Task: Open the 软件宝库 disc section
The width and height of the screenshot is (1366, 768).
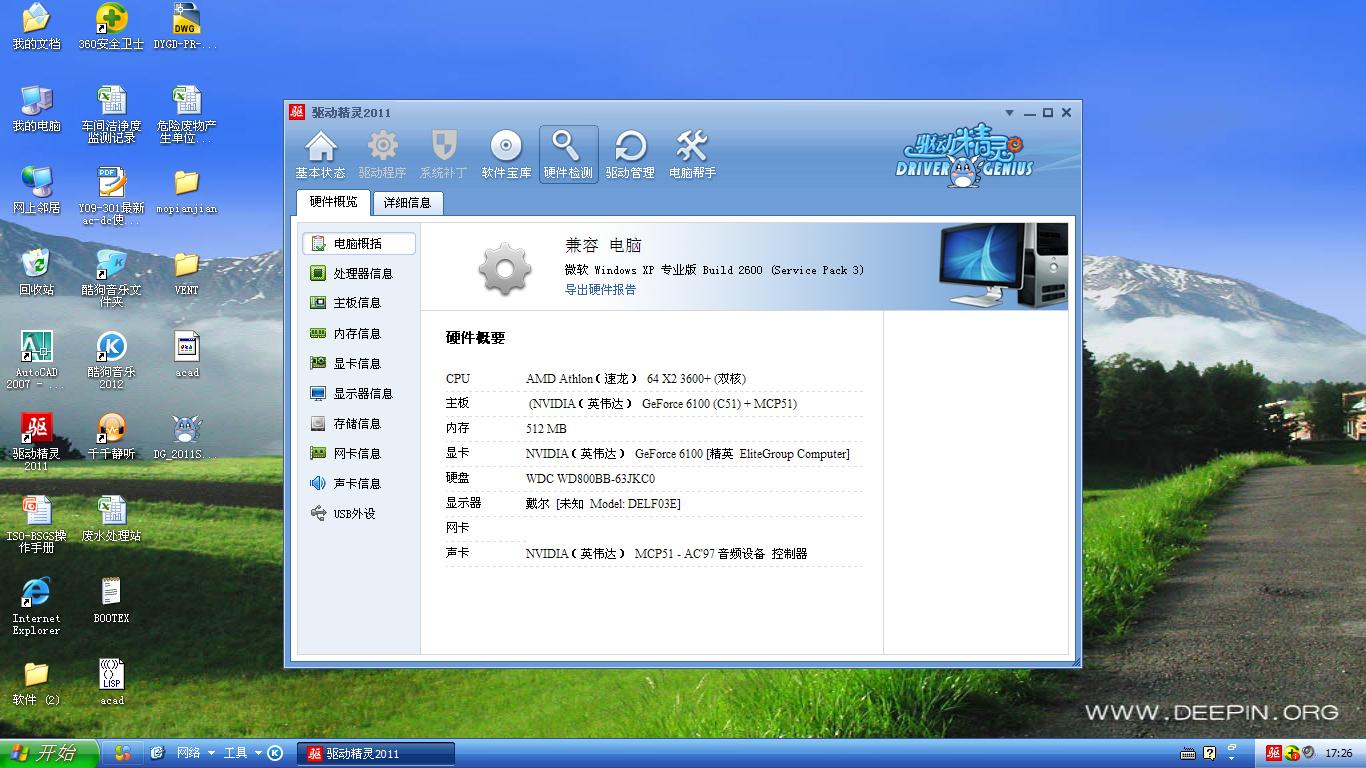Action: 506,154
